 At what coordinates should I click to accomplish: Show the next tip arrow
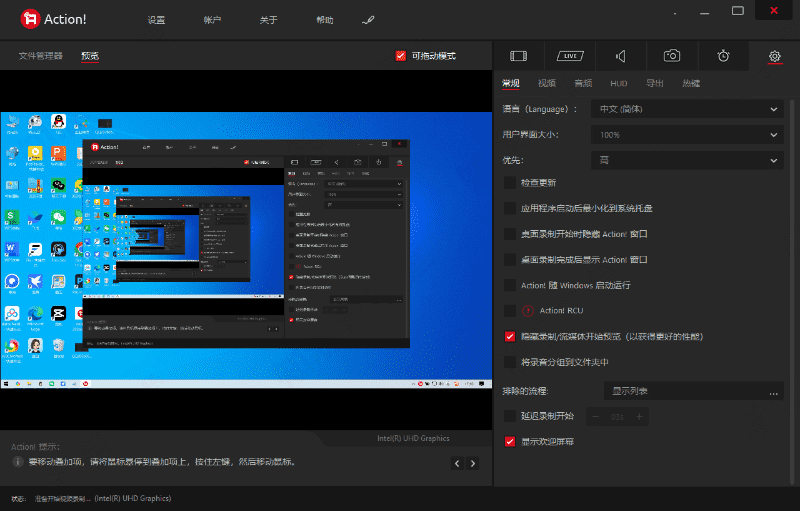tap(473, 464)
